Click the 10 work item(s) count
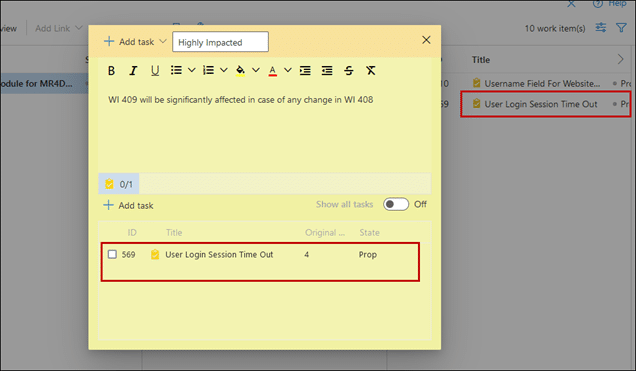The height and width of the screenshot is (371, 636). pos(555,28)
